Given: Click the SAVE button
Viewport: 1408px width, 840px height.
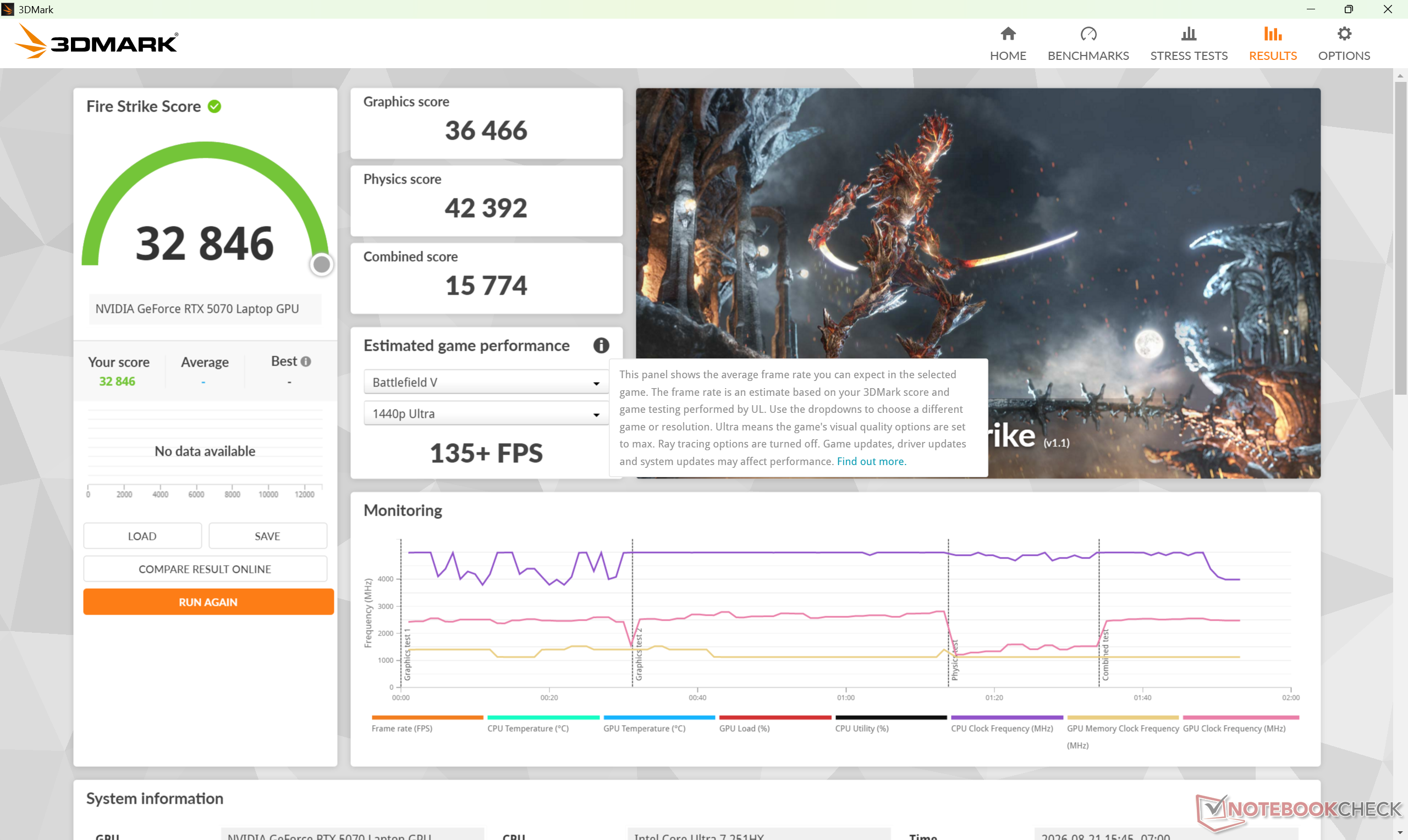Looking at the screenshot, I should coord(267,536).
